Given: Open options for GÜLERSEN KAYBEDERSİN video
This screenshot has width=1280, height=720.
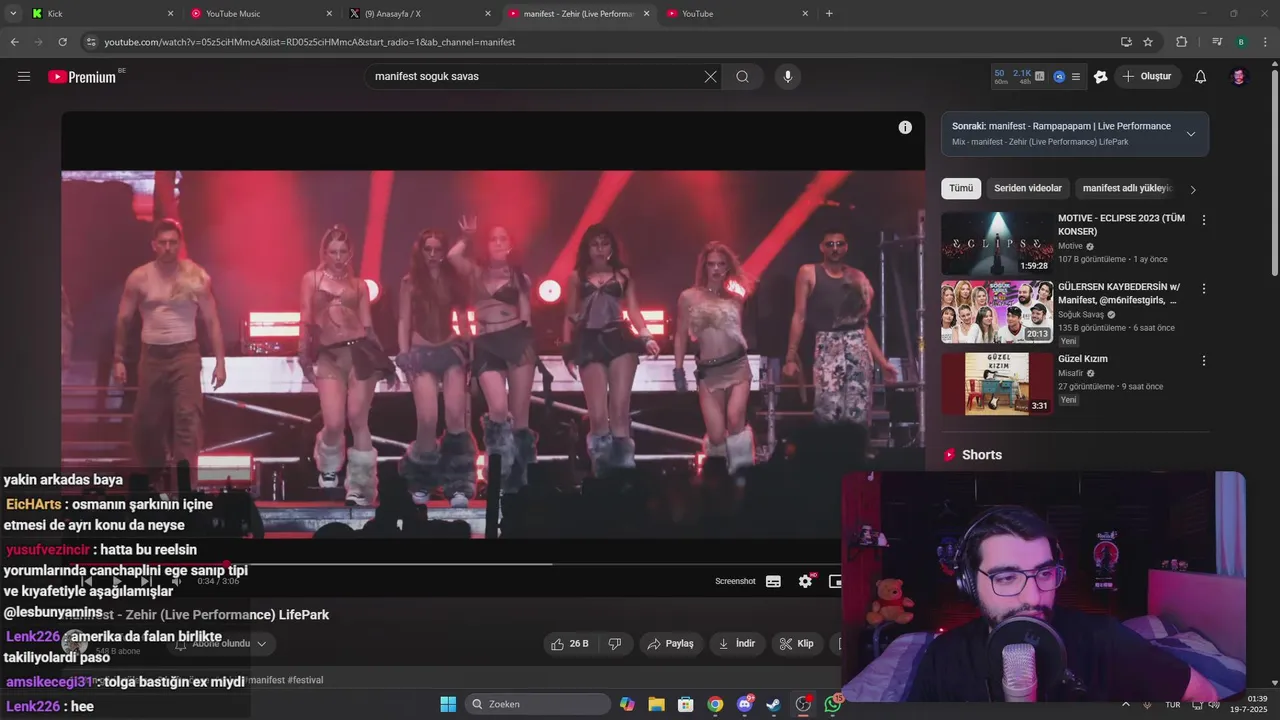Looking at the screenshot, I should [1203, 289].
